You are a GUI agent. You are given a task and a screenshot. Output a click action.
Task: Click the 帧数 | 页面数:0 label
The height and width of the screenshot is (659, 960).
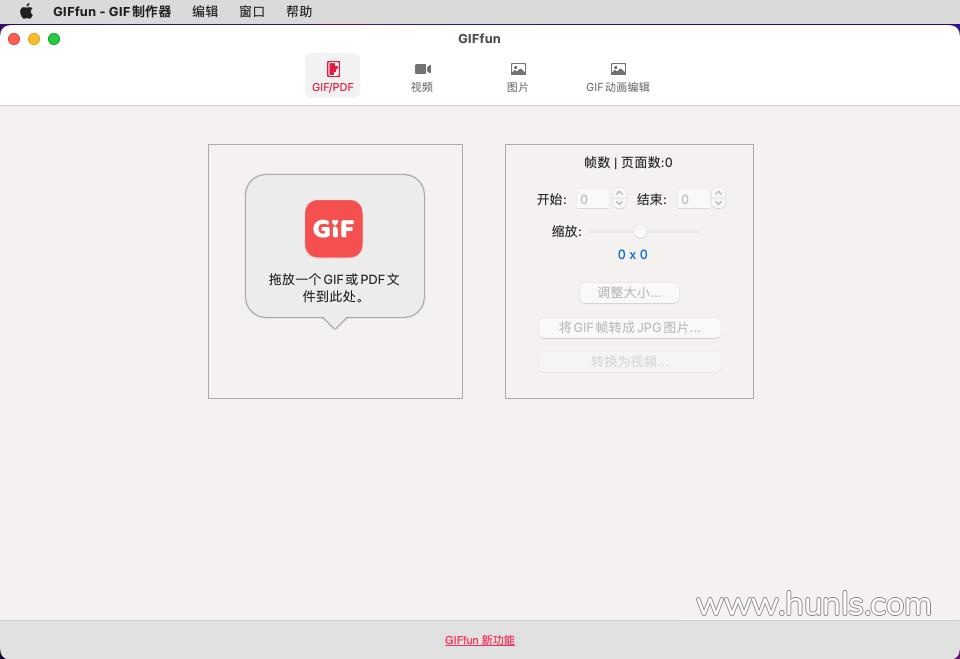pyautogui.click(x=629, y=162)
